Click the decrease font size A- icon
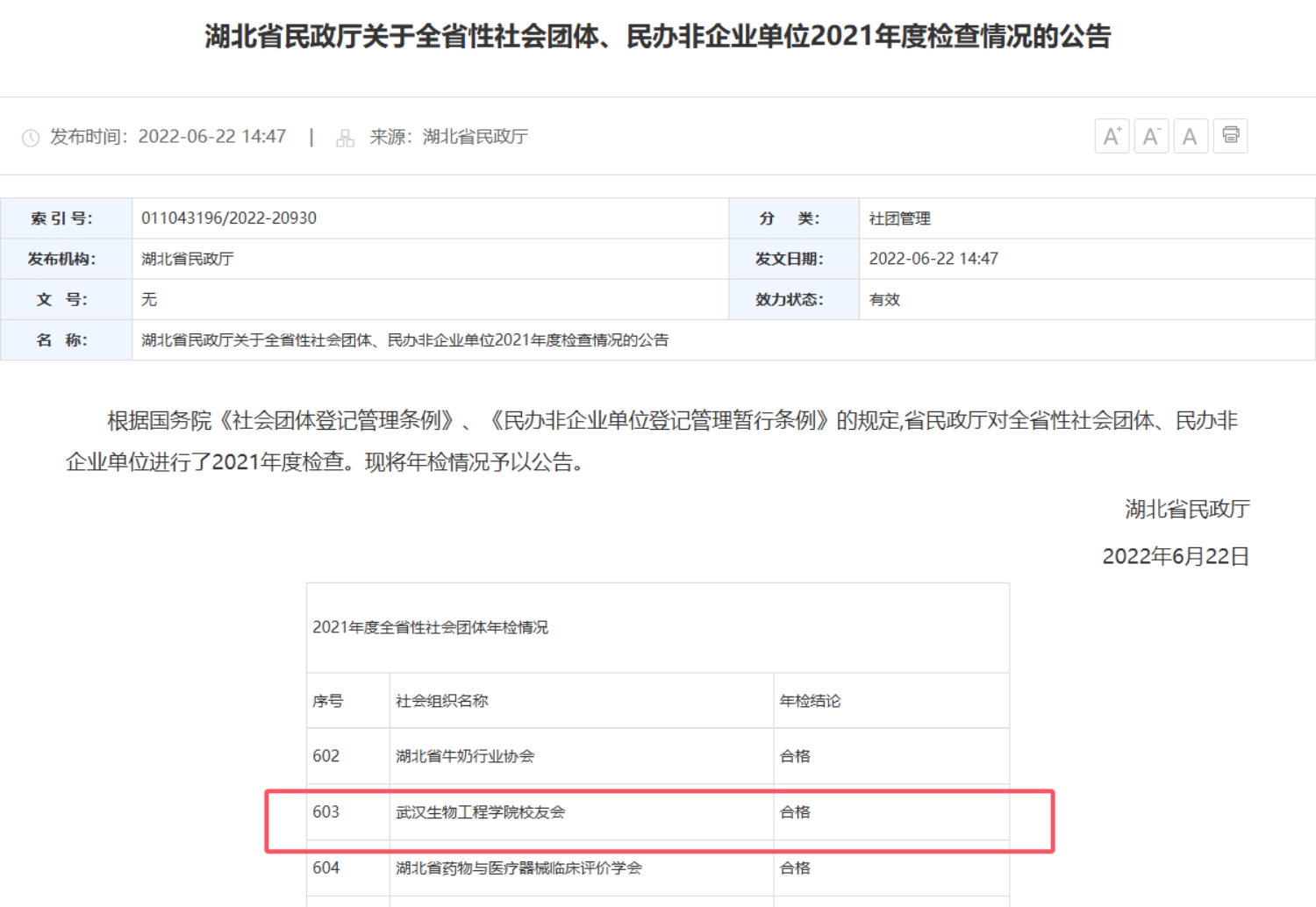 [1151, 136]
